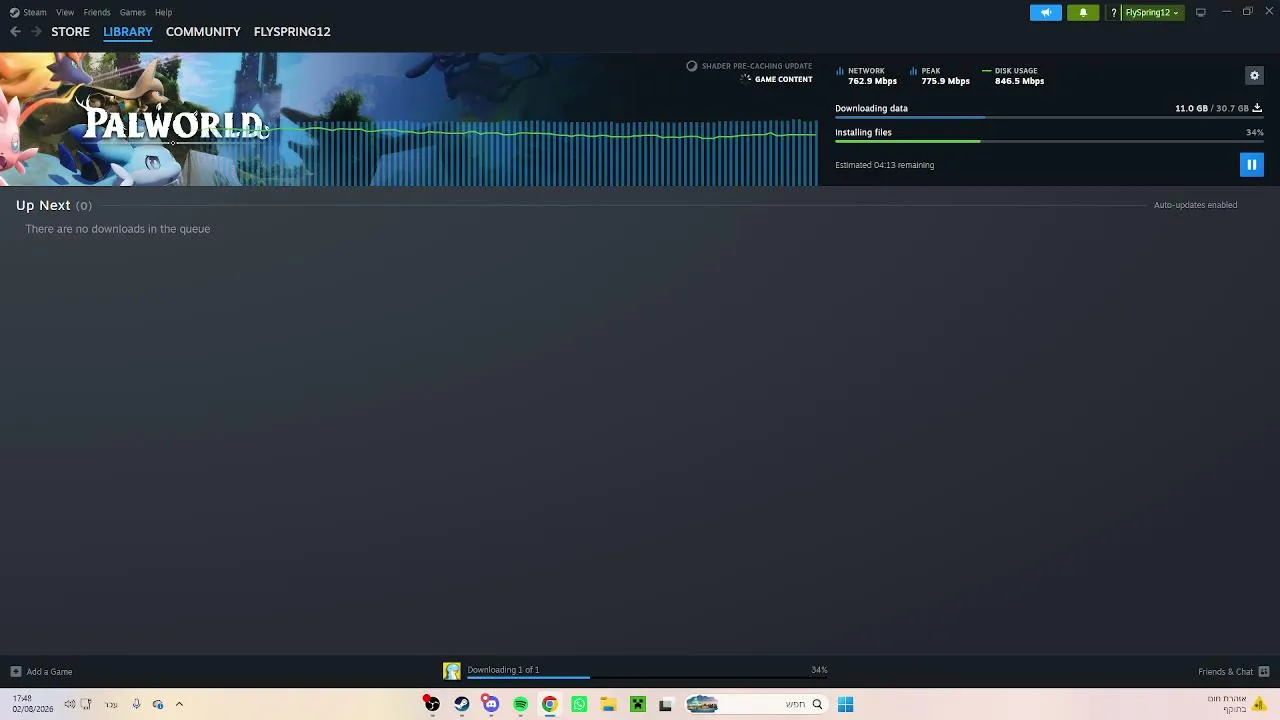1280x720 pixels.
Task: Open Friends & Chat
Action: point(1234,672)
